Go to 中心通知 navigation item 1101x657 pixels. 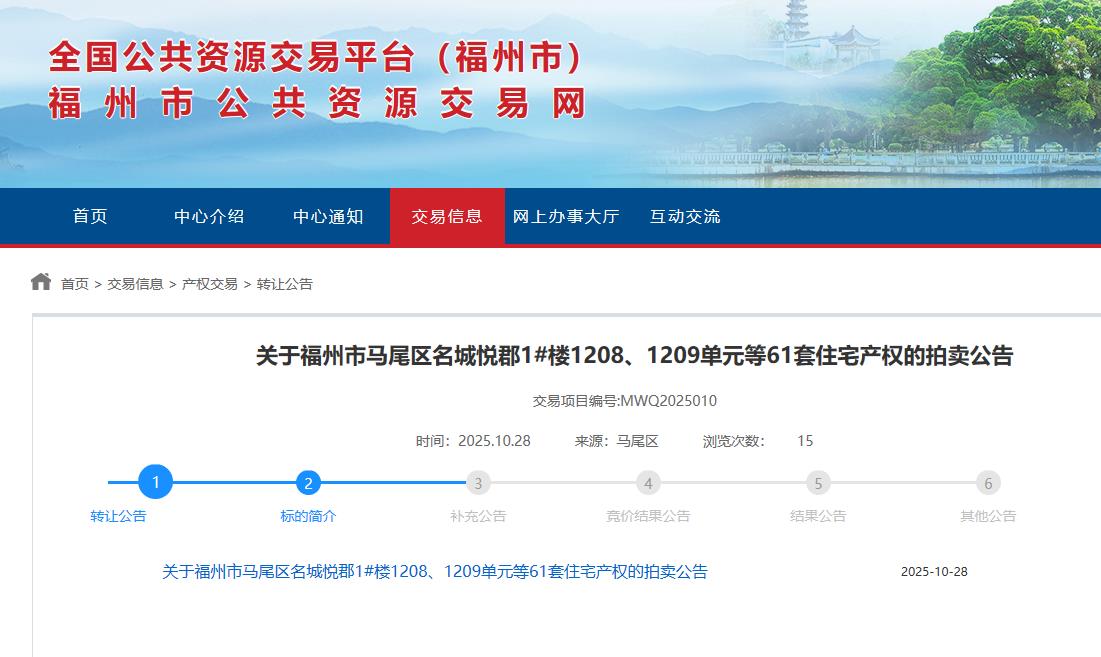click(x=328, y=216)
